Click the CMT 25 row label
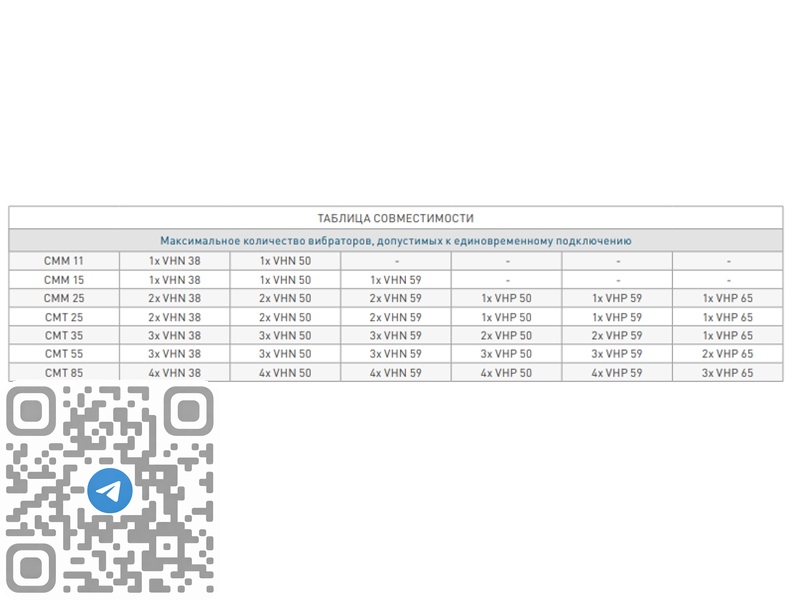Image resolution: width=800 pixels, height=600 pixels. (64, 317)
